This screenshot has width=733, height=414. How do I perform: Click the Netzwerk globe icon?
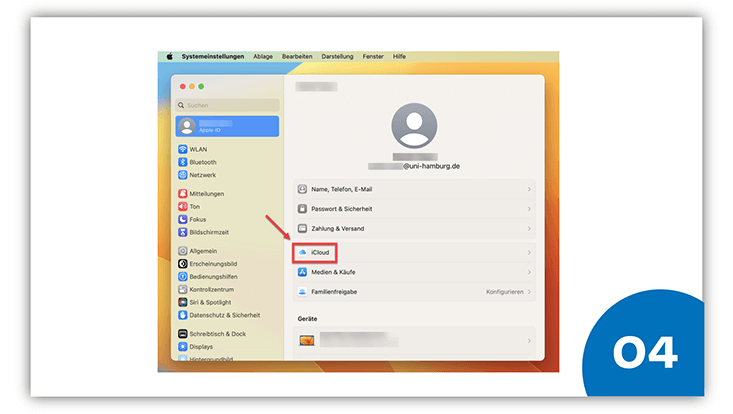click(183, 175)
